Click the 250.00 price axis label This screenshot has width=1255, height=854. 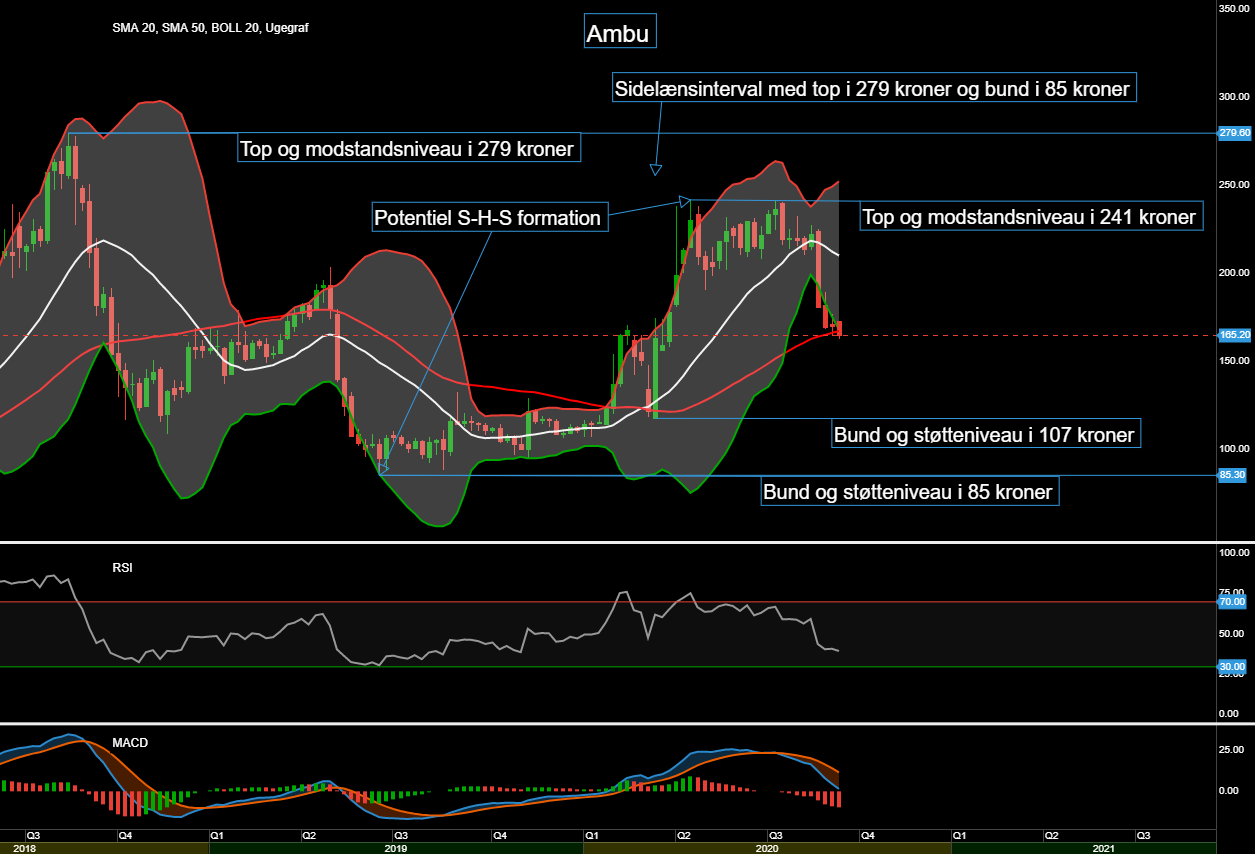[x=1235, y=185]
